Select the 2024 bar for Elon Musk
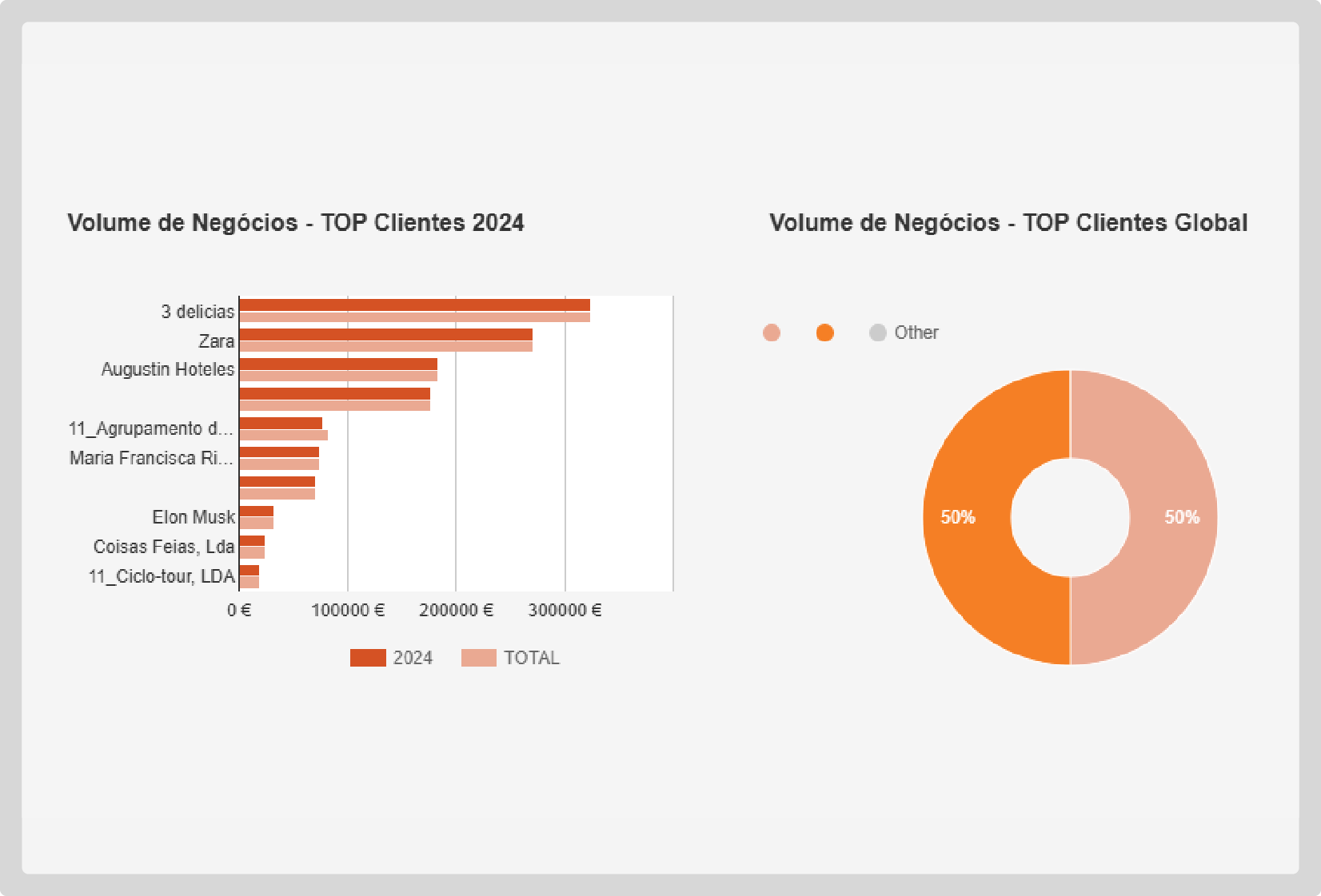 point(256,512)
